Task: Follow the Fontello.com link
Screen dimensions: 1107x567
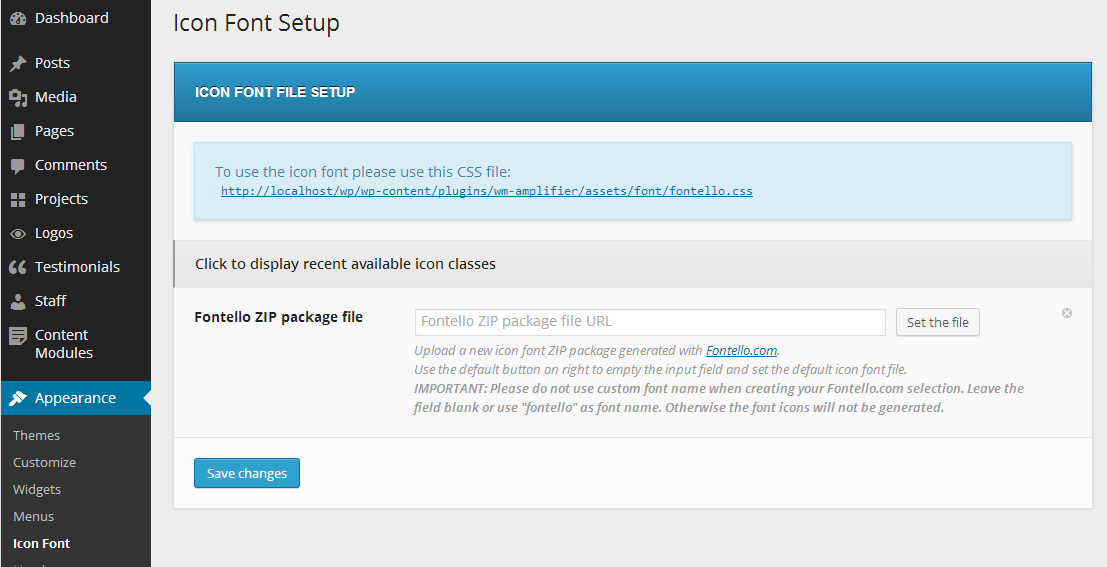Action: [x=741, y=350]
